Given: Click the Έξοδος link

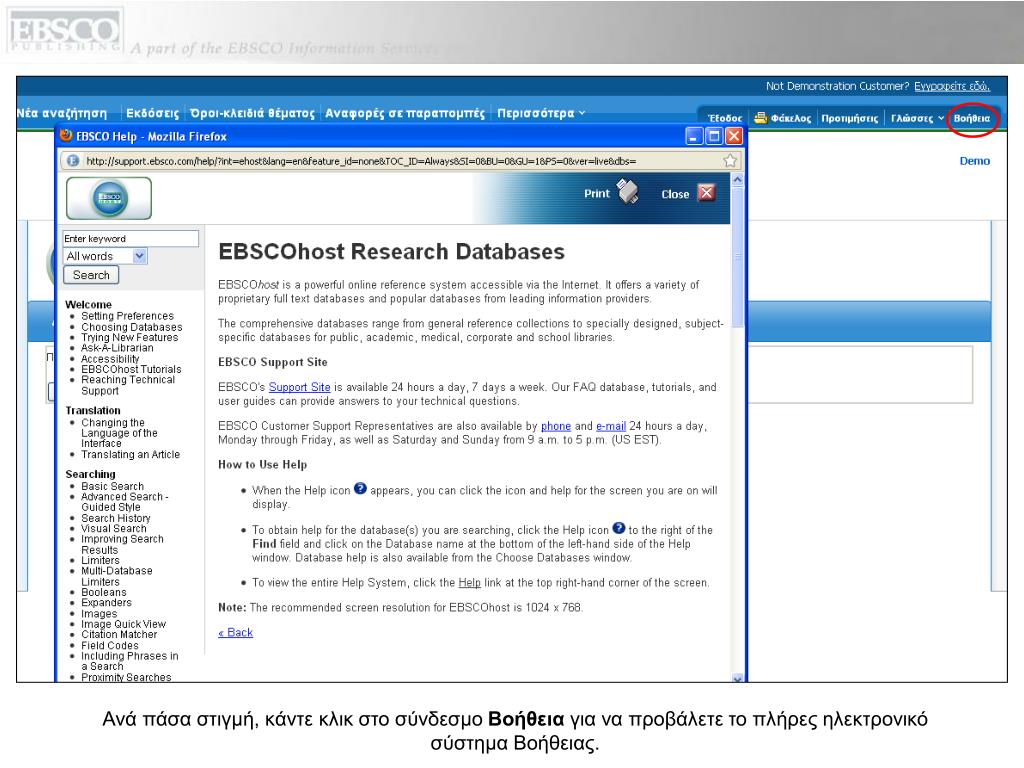Looking at the screenshot, I should (725, 118).
